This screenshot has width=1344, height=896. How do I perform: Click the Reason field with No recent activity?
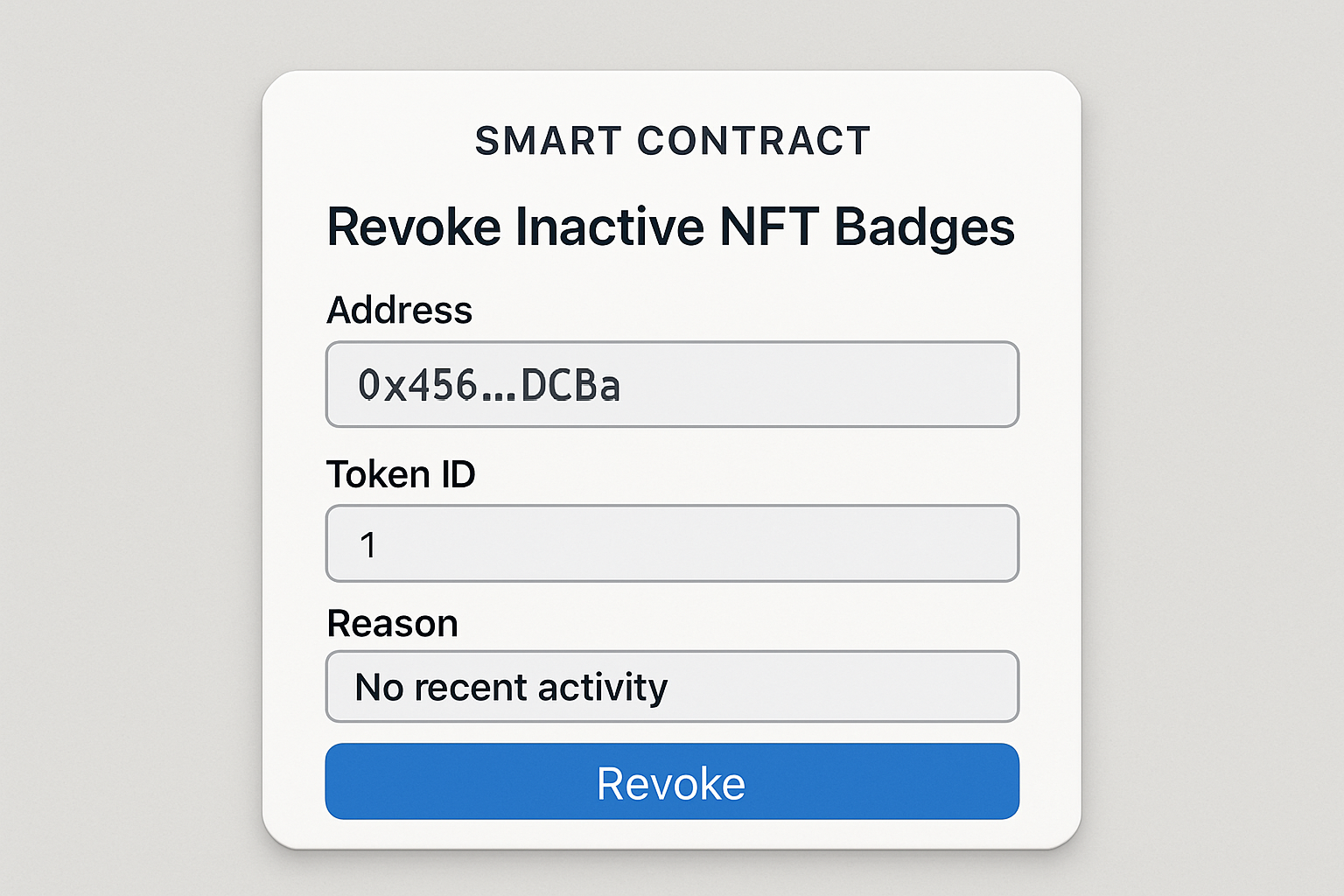[x=672, y=687]
